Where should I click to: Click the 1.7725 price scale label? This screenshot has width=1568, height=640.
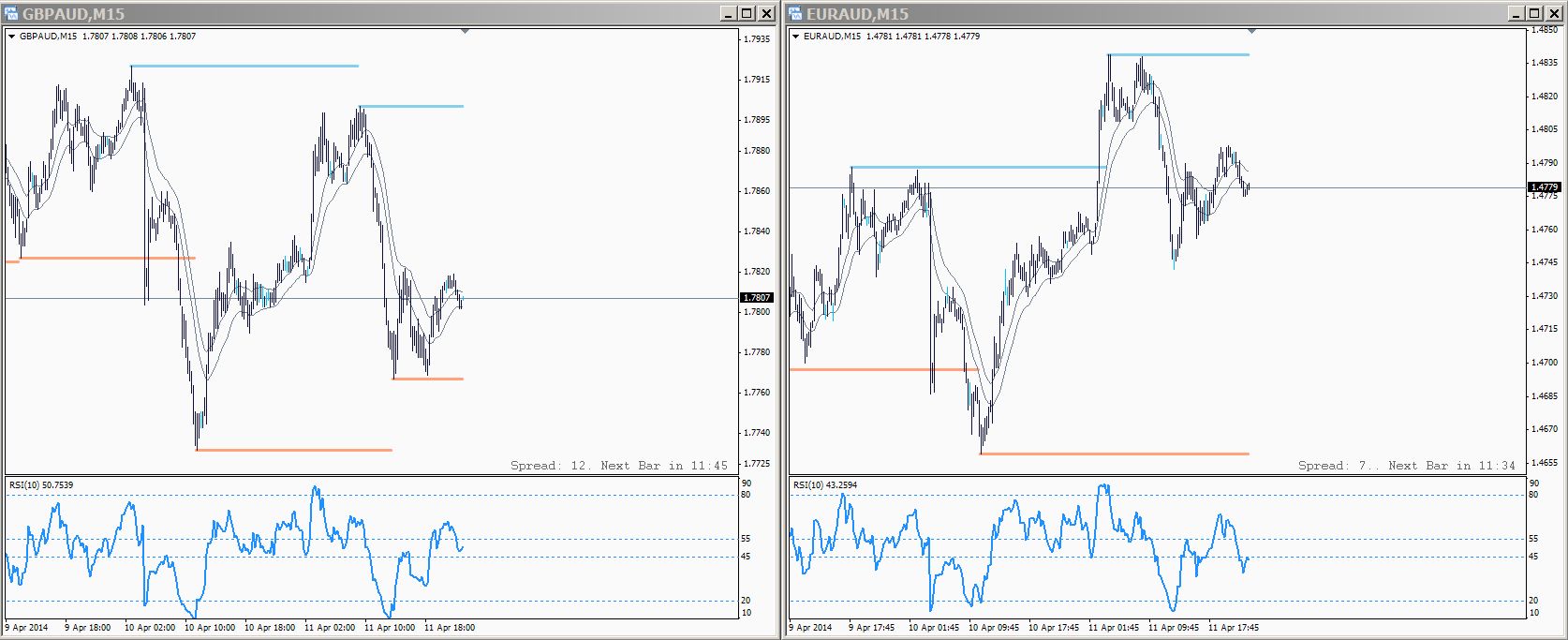coord(757,464)
